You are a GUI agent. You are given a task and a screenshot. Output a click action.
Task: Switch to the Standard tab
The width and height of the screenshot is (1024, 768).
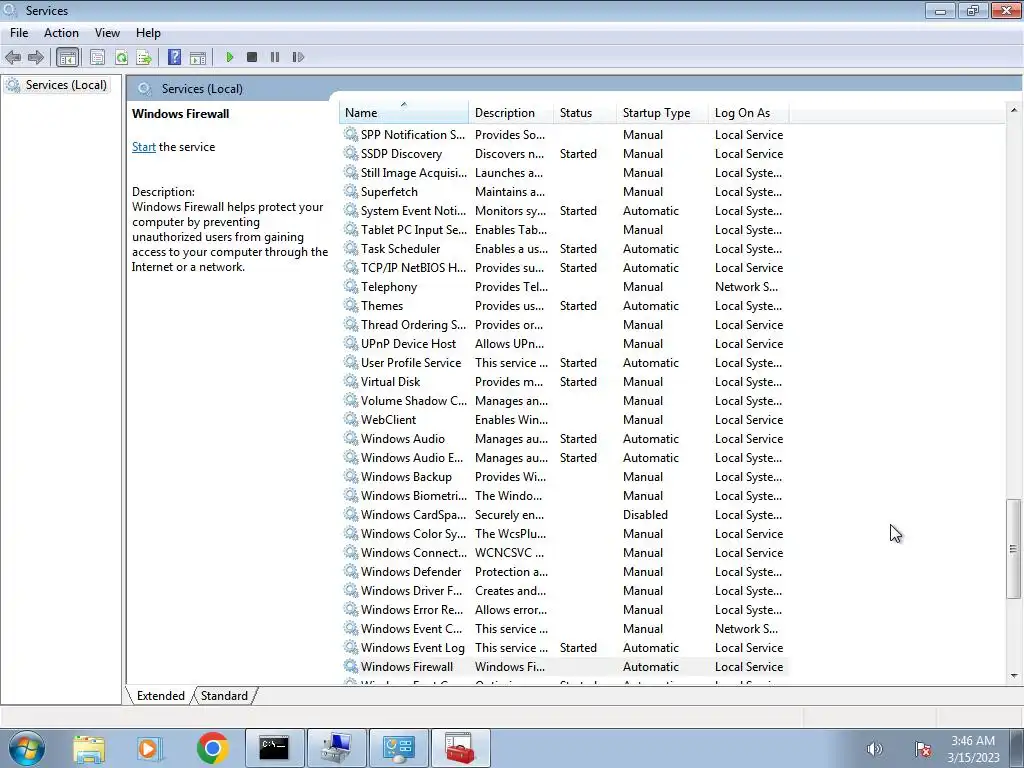point(224,696)
